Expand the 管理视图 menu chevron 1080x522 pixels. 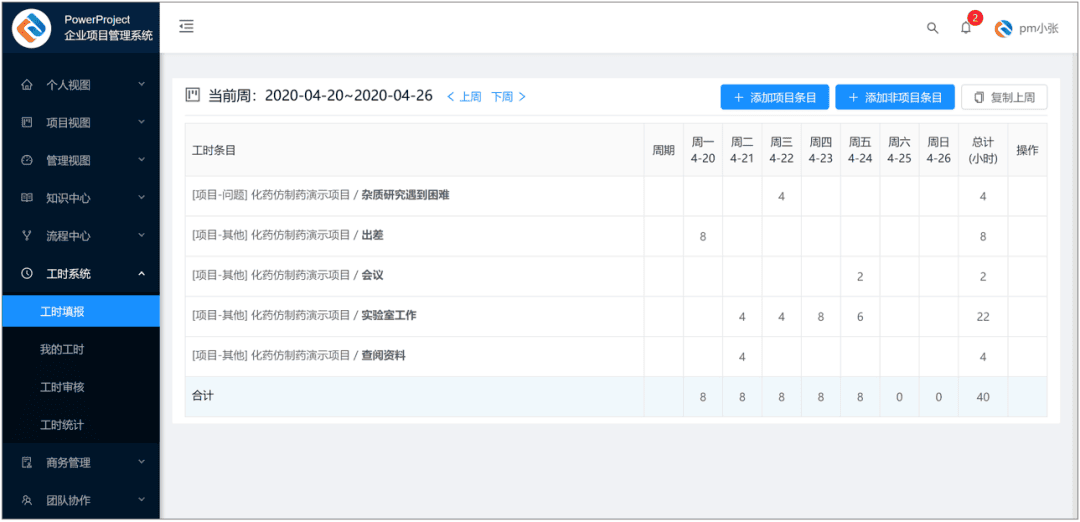point(141,160)
